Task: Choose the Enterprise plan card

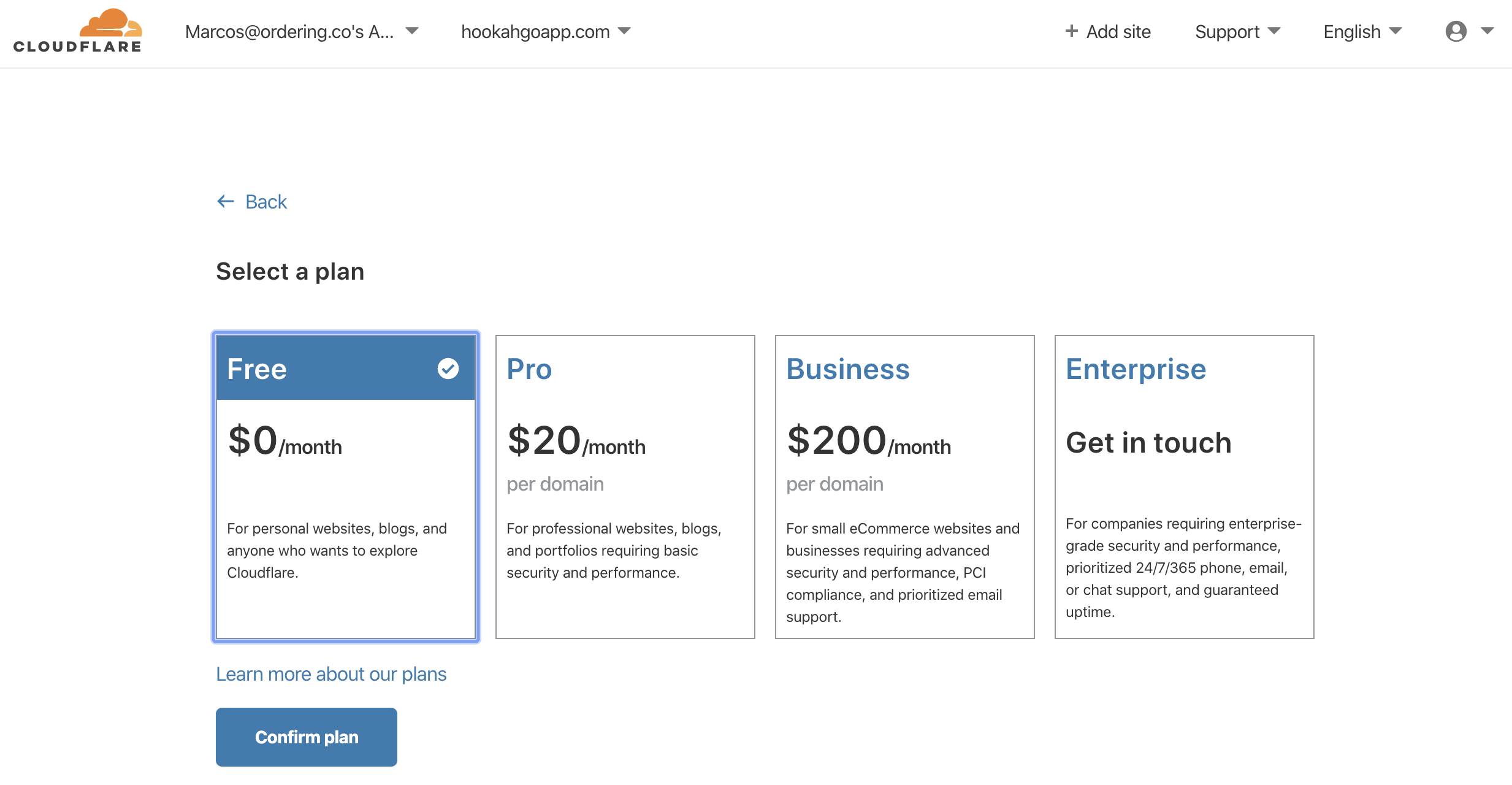Action: click(1184, 486)
